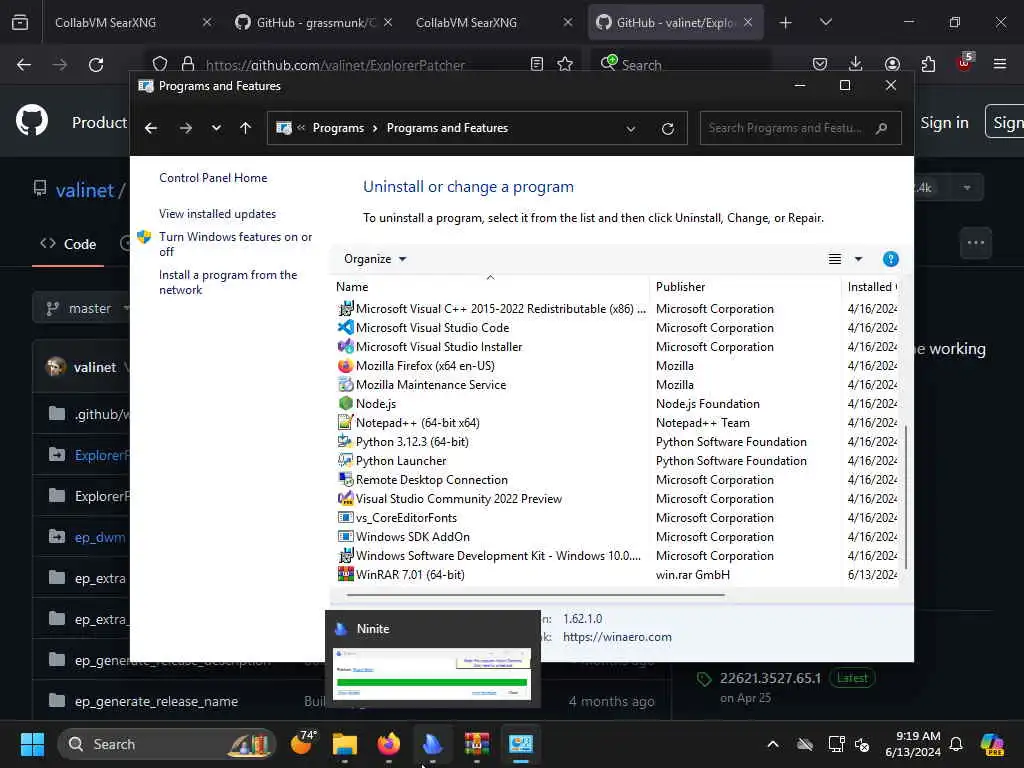Click GitHub Sign in link
Viewport: 1024px width, 768px height.
[x=944, y=122]
